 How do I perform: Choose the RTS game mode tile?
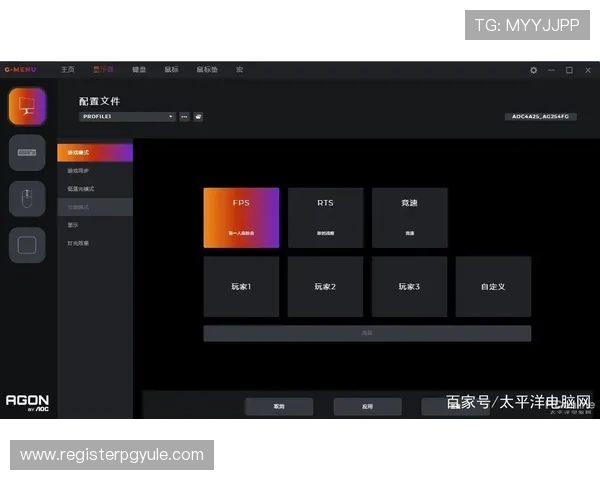[325, 218]
